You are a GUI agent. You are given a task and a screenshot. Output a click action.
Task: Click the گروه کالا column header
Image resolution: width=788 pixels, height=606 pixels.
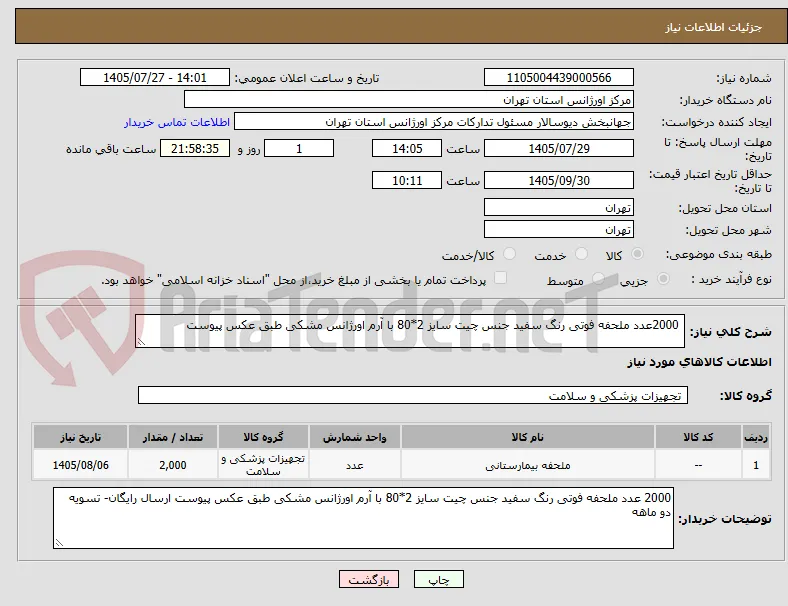(263, 437)
